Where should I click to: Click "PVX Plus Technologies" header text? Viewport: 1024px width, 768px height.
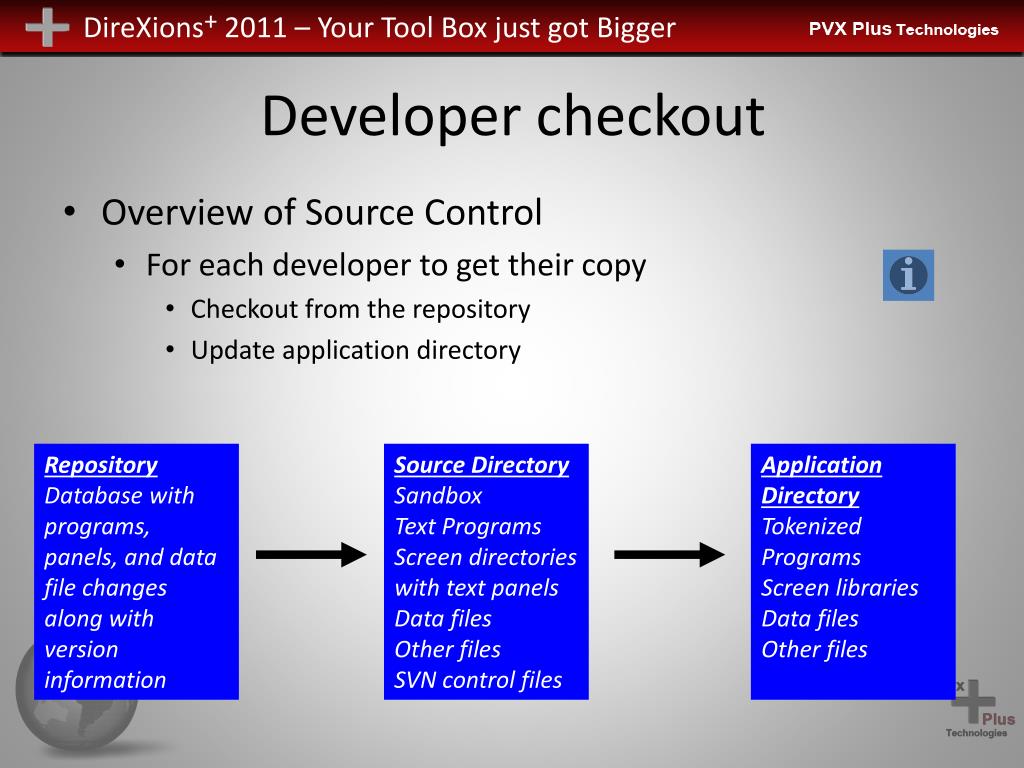(903, 29)
